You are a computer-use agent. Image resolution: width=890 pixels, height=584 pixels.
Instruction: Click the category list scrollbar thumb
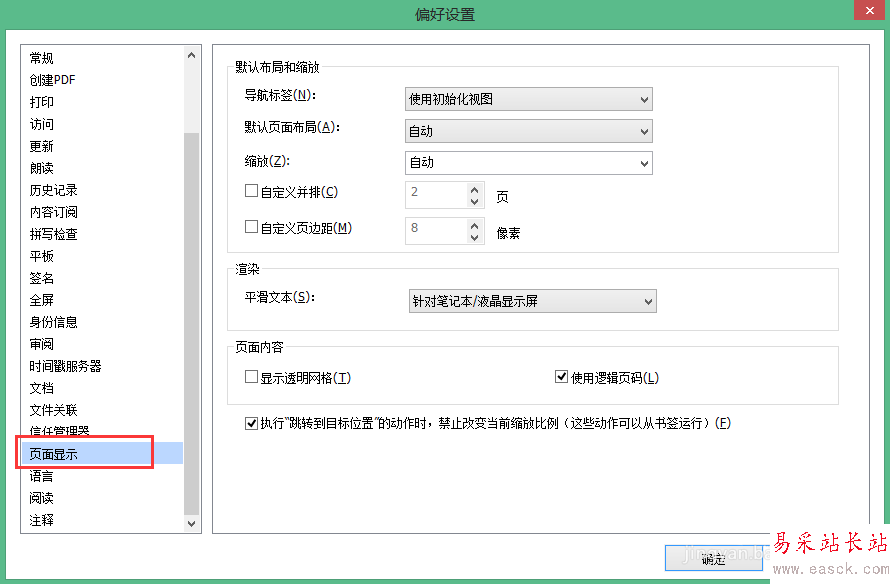[x=191, y=320]
